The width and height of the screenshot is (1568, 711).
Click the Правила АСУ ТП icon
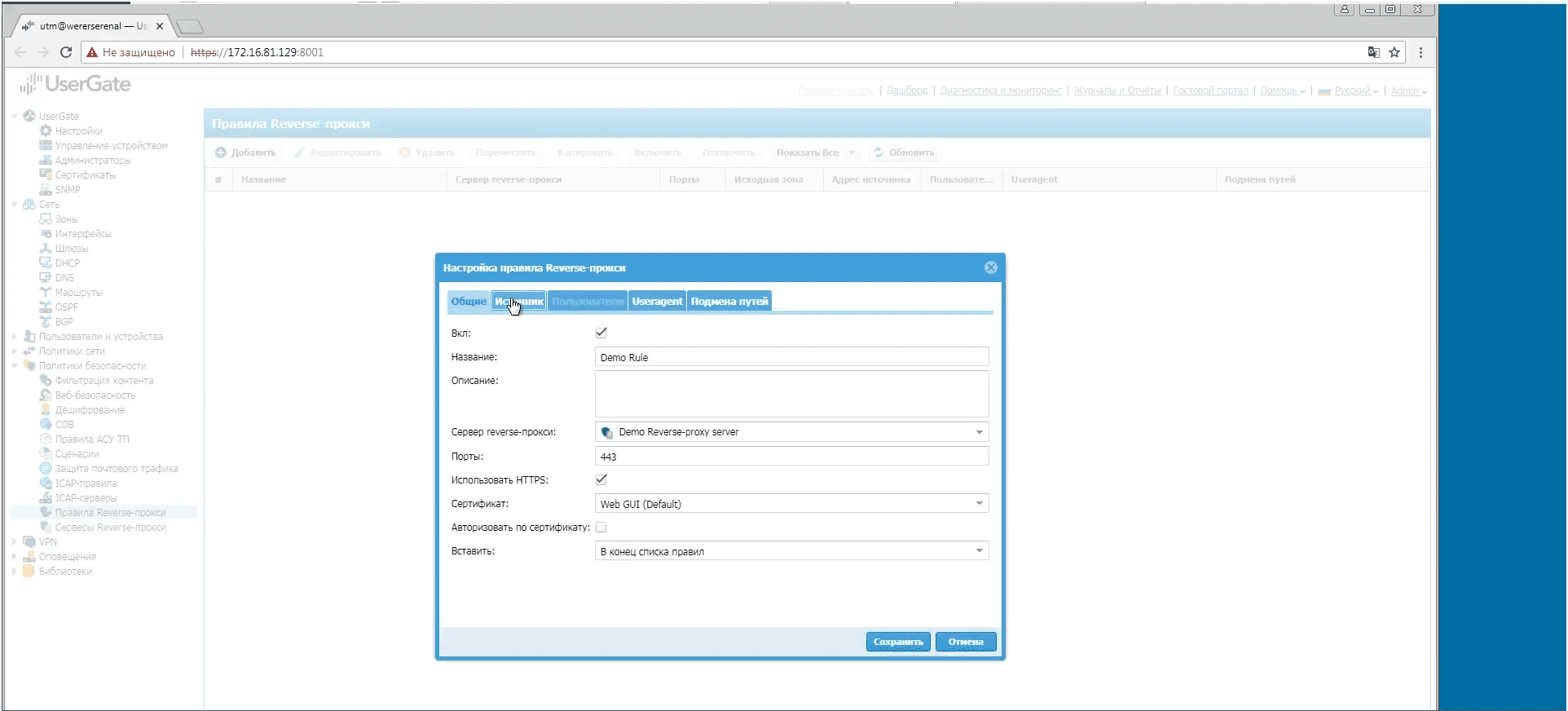(x=46, y=439)
